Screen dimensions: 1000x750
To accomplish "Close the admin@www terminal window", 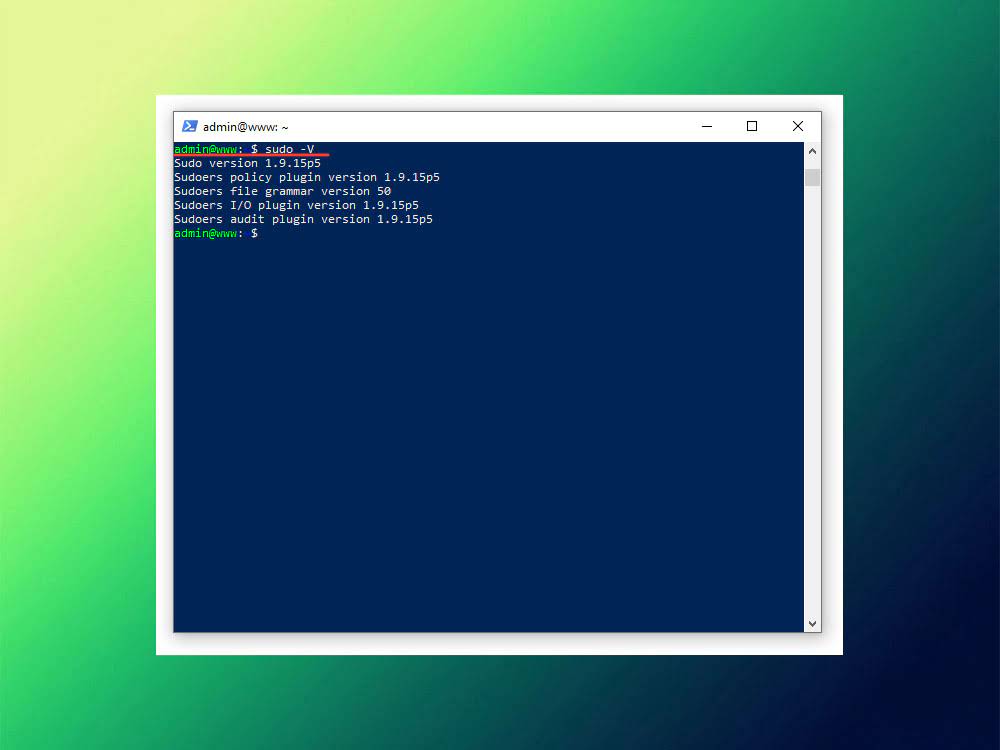I will (x=797, y=127).
